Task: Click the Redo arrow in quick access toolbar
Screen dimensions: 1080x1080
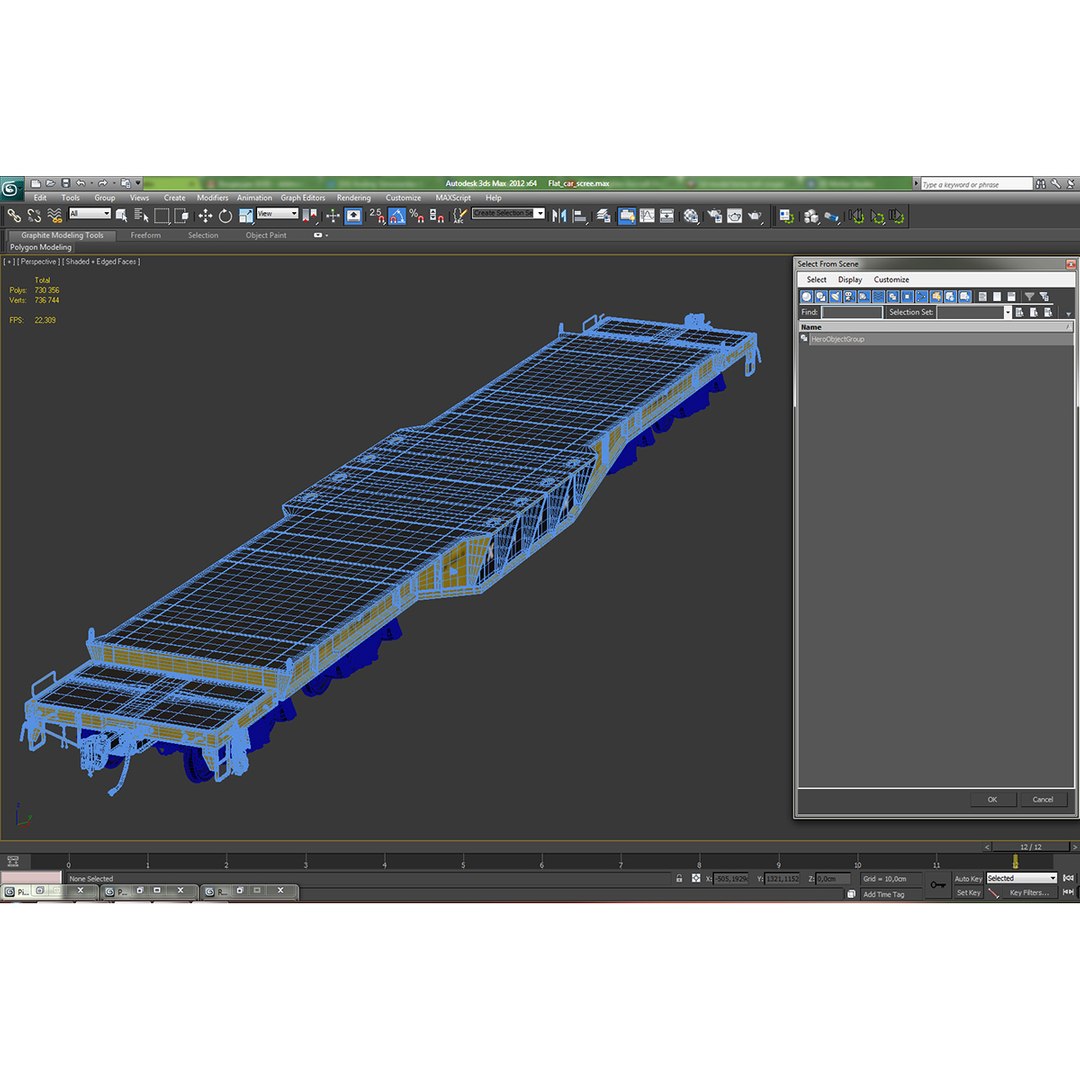Action: (103, 183)
